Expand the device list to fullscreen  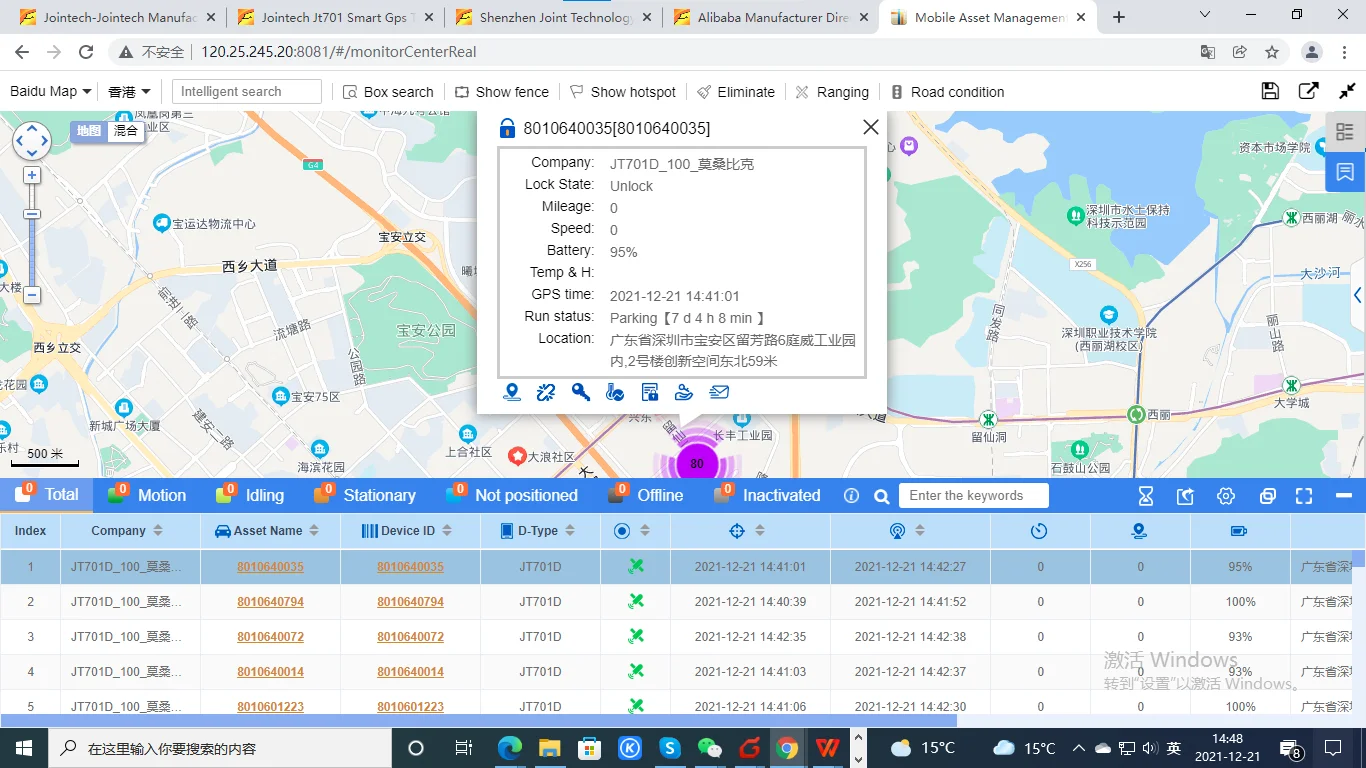pyautogui.click(x=1304, y=496)
